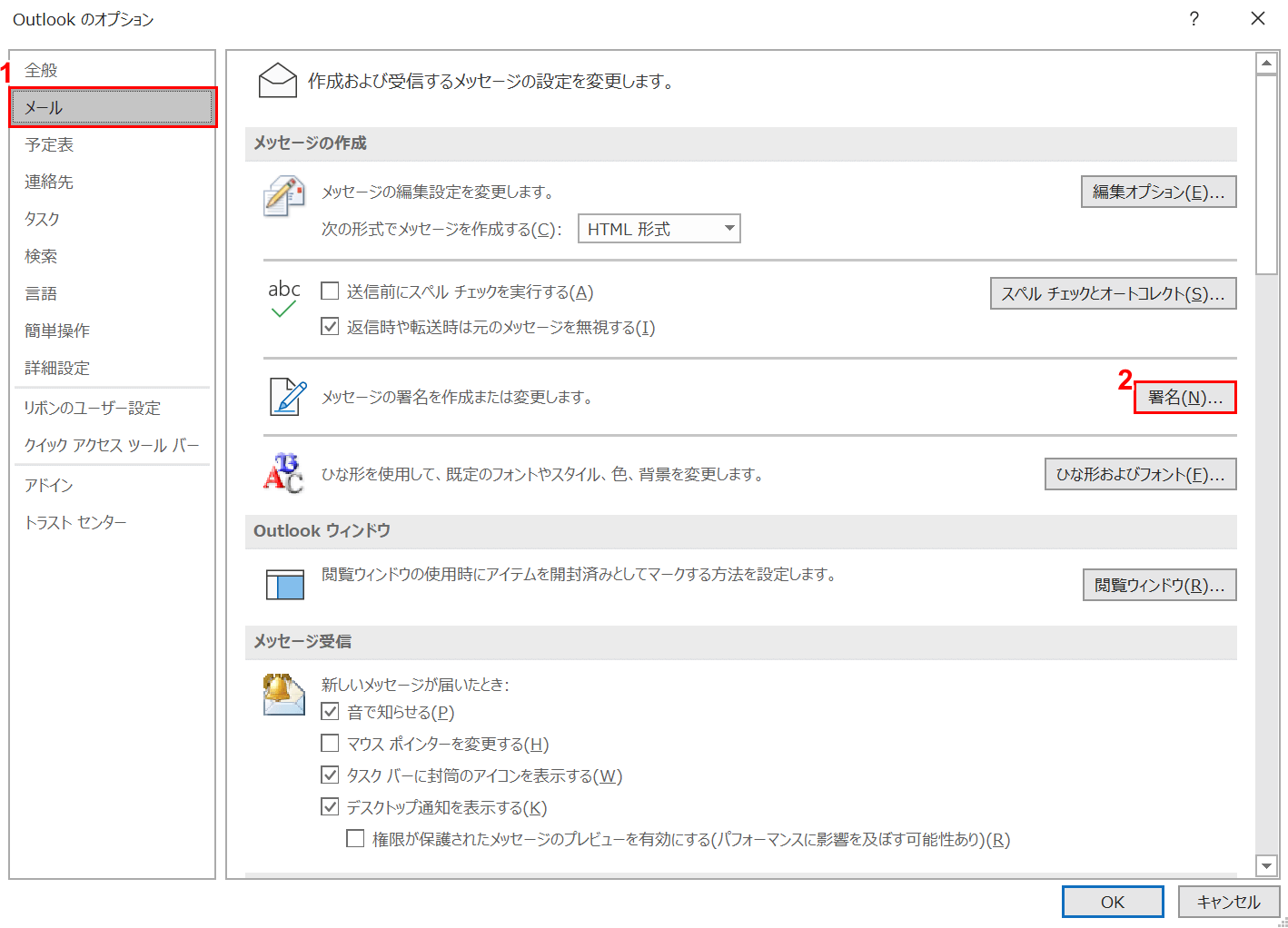Image resolution: width=1288 pixels, height=928 pixels.
Task: Open リボンのユーザー設定 category
Action: [x=113, y=408]
